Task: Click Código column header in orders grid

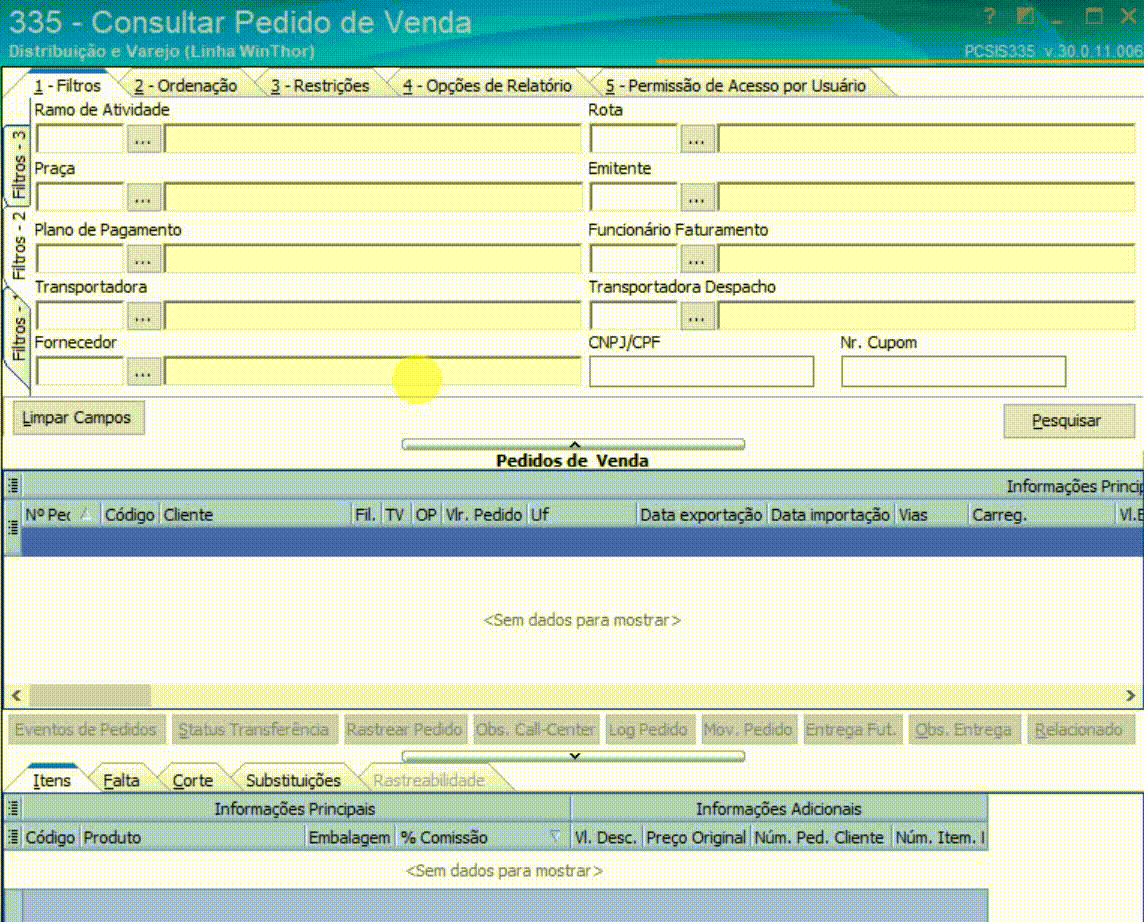Action: pos(129,514)
